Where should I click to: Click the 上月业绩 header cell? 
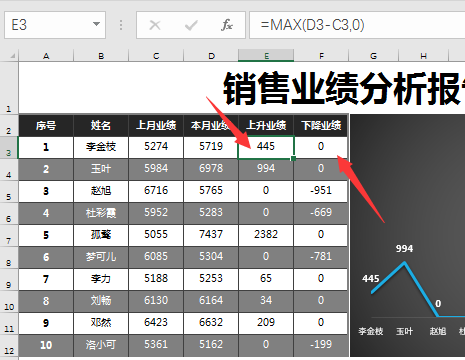(156, 125)
